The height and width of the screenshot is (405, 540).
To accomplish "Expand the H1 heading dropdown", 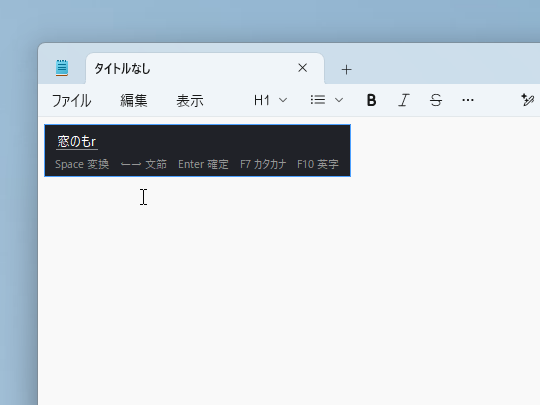I will point(270,100).
